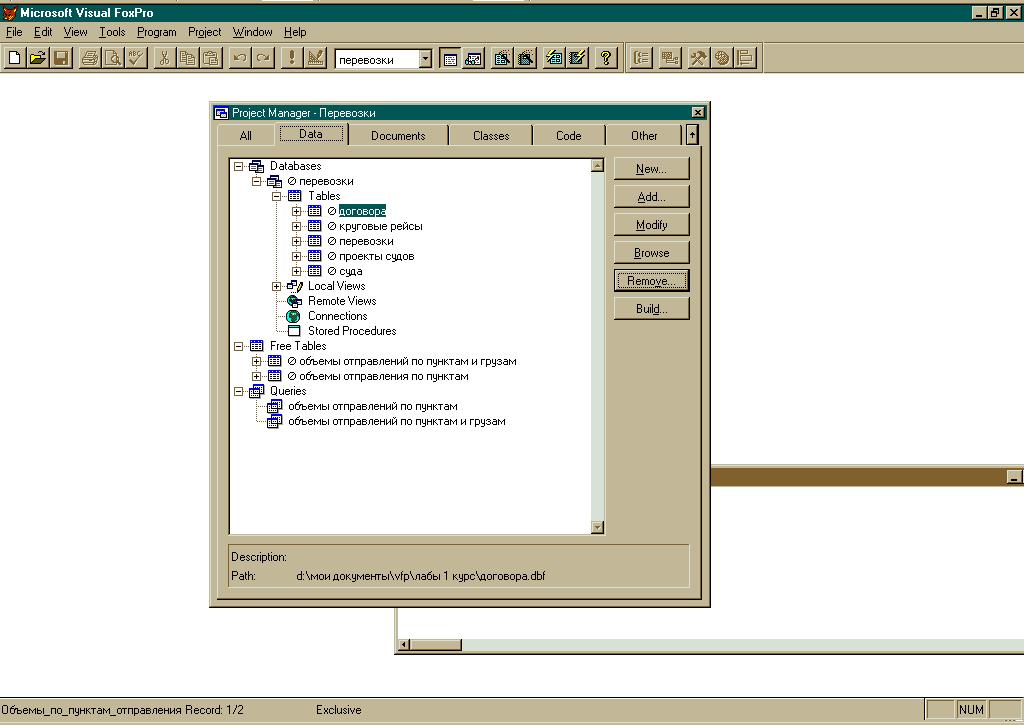Screen dimensions: 1024x725
Task: Click the Class Browser toolbar icon
Action: pos(641,58)
